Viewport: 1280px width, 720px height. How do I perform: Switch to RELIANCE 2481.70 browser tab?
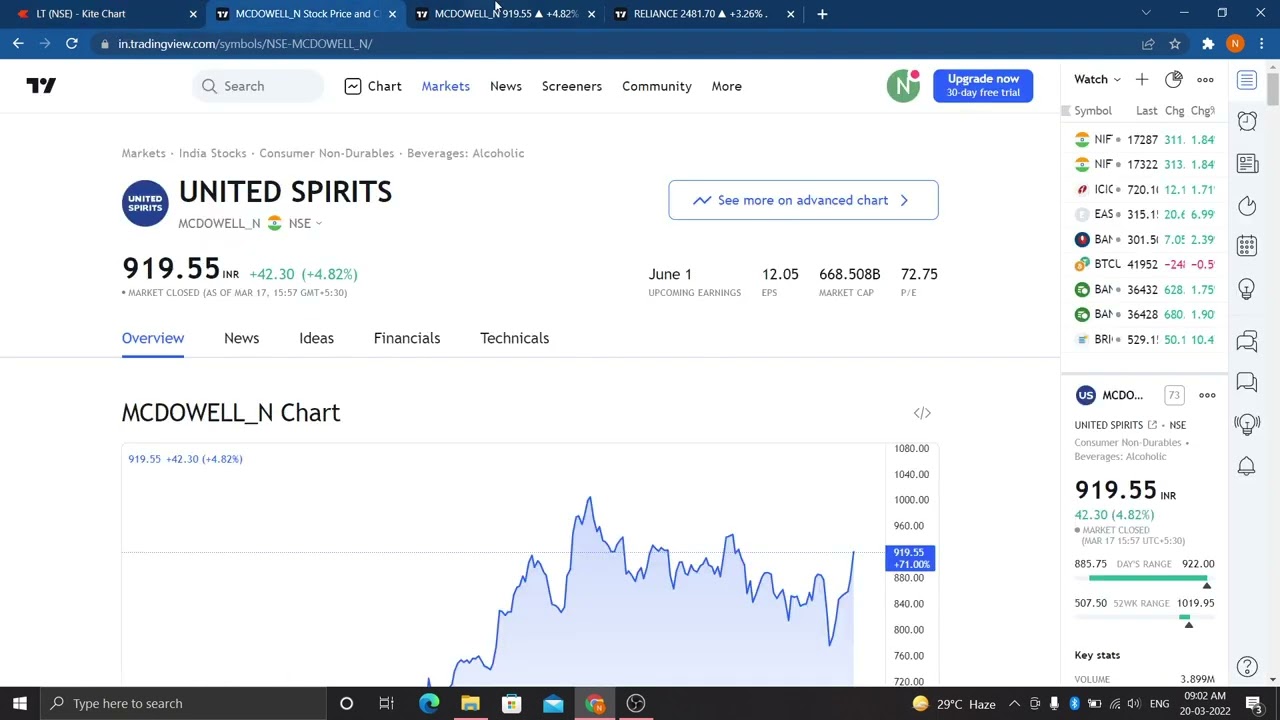point(705,14)
